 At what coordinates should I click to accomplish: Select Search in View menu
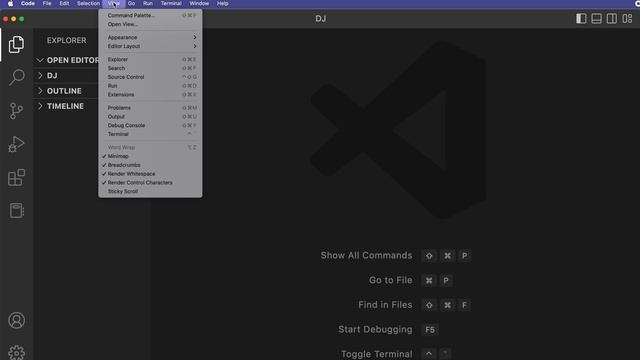point(150,68)
